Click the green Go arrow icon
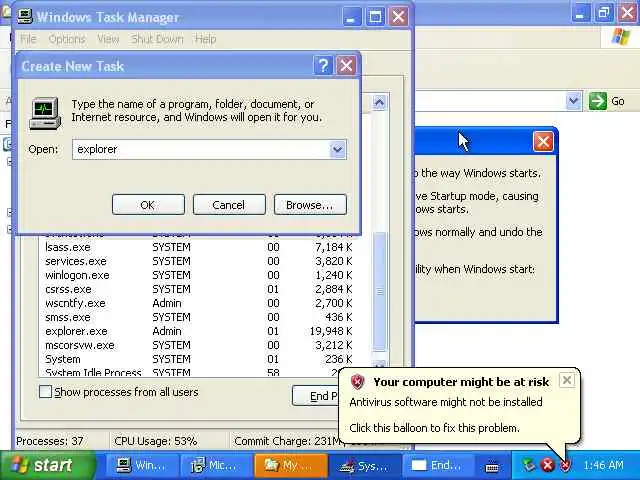Image resolution: width=640 pixels, height=480 pixels. pos(598,101)
